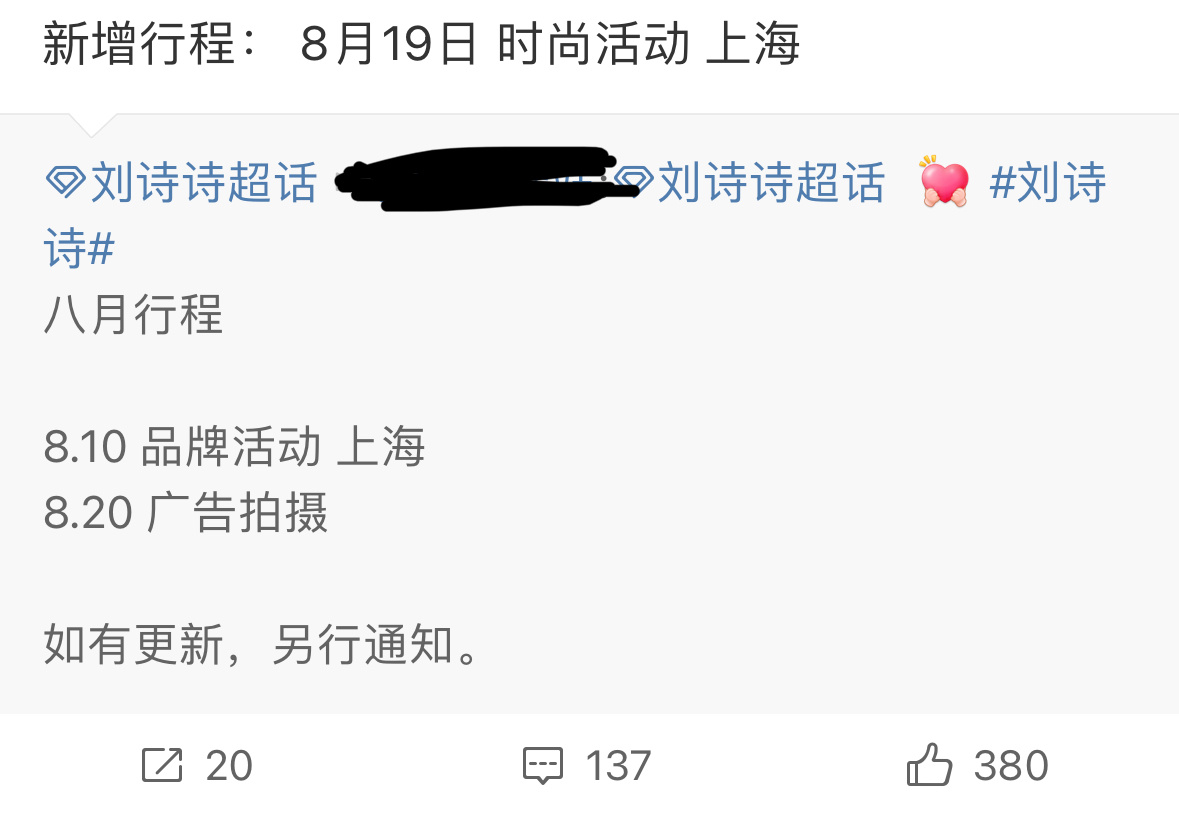This screenshot has width=1179, height=817.
Task: Click the 8.20 广告拍摄 line
Action: [186, 512]
